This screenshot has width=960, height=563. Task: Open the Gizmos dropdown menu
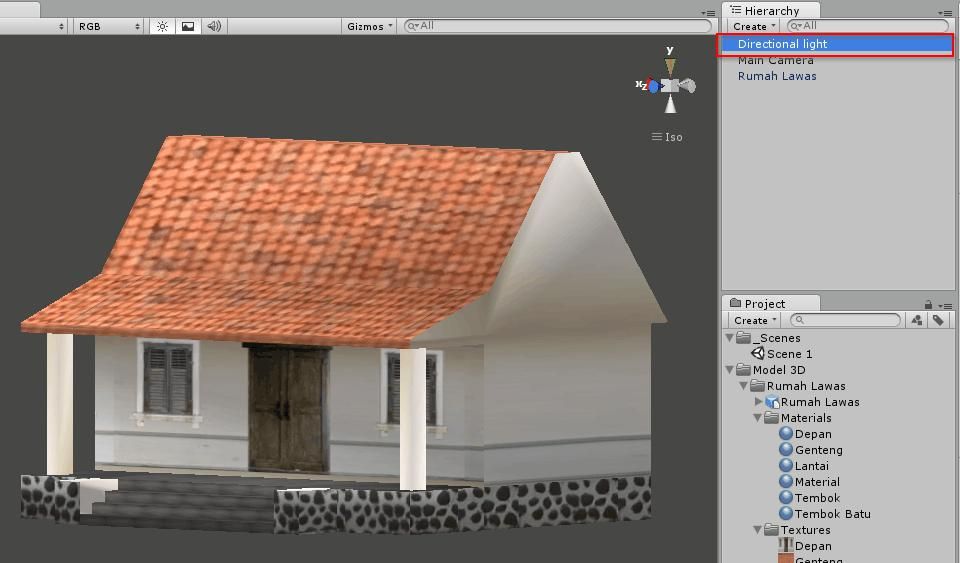pyautogui.click(x=370, y=26)
